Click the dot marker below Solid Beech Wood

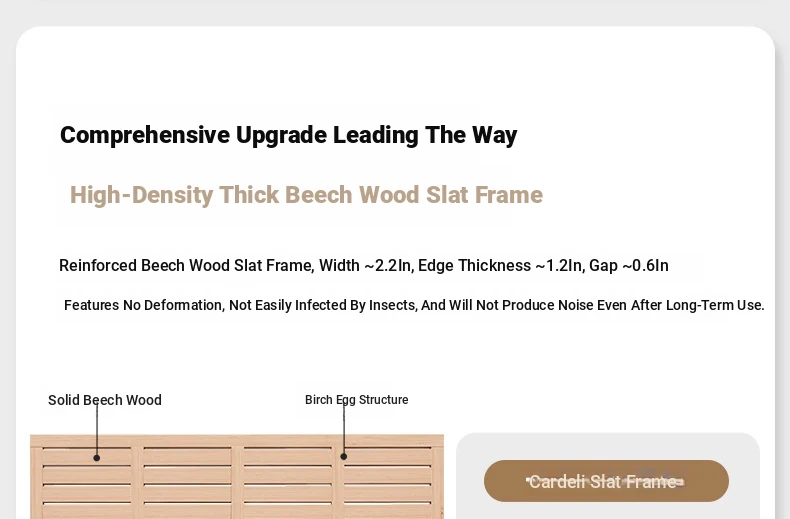[x=97, y=458]
